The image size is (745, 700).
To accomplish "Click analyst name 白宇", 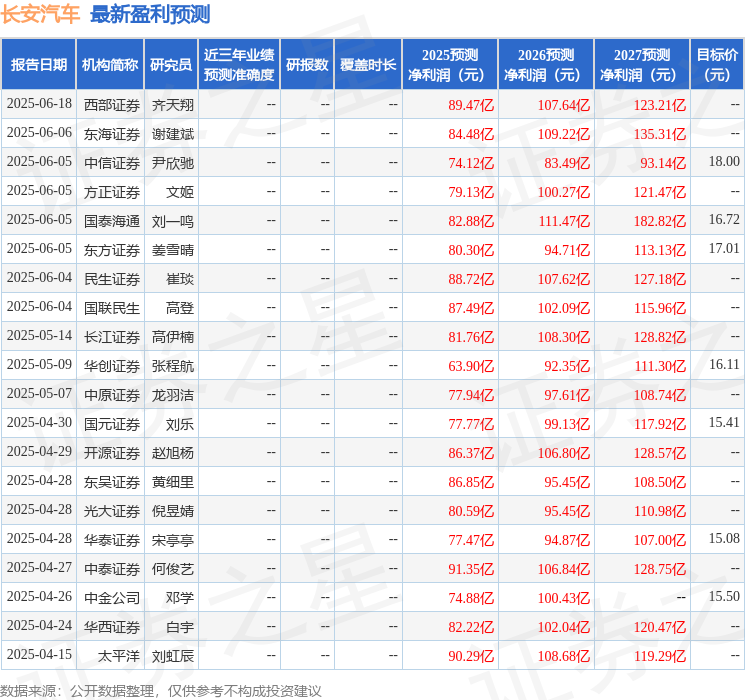I will (x=180, y=627).
